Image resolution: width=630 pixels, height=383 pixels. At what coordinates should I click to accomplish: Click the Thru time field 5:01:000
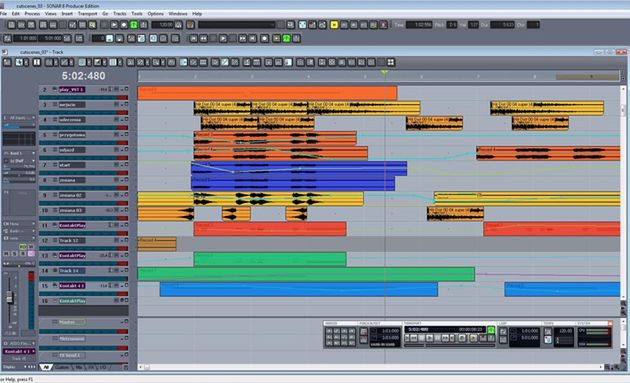click(x=51, y=39)
